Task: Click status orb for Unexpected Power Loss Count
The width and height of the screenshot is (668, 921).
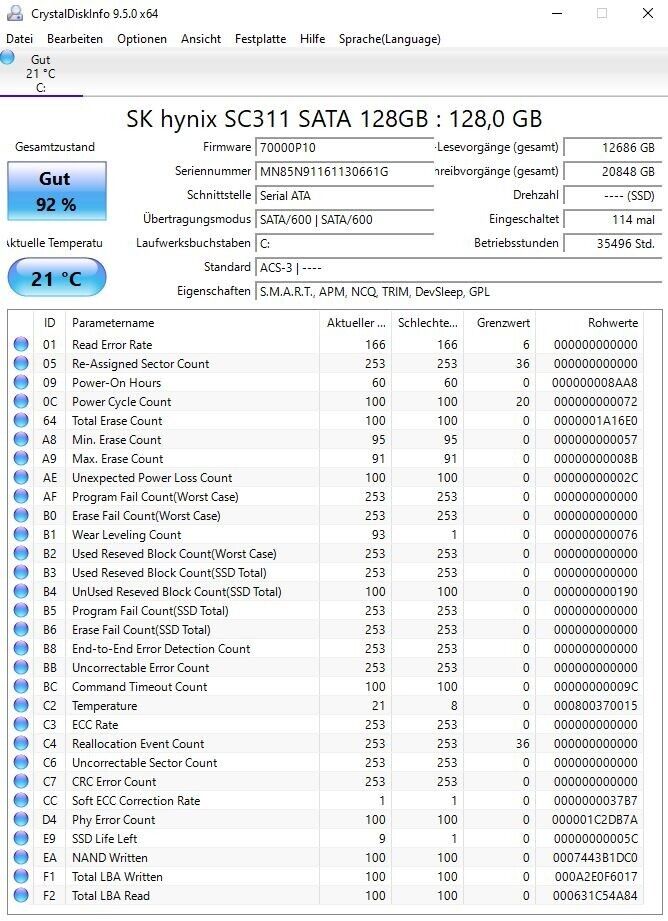Action: point(21,477)
